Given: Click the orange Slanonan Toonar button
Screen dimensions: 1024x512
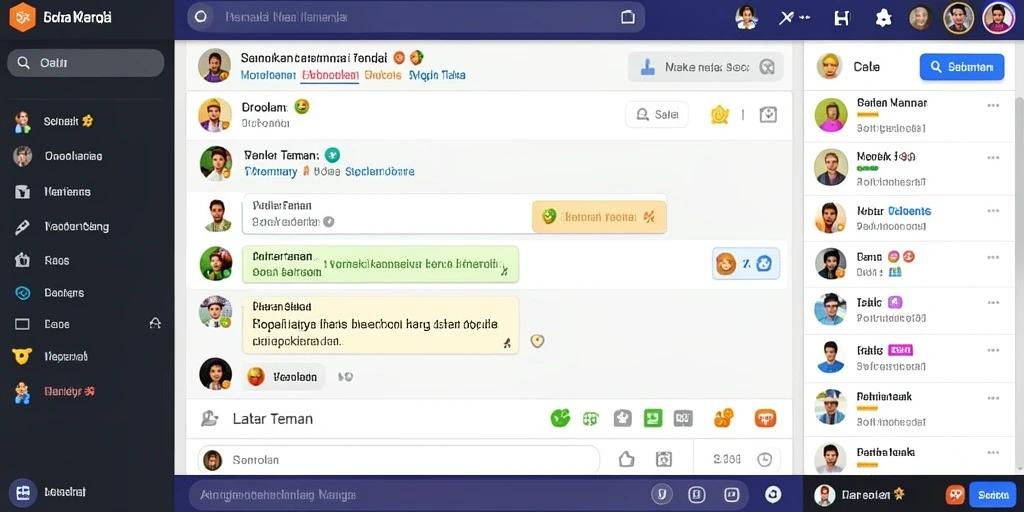Looking at the screenshot, I should (x=600, y=217).
